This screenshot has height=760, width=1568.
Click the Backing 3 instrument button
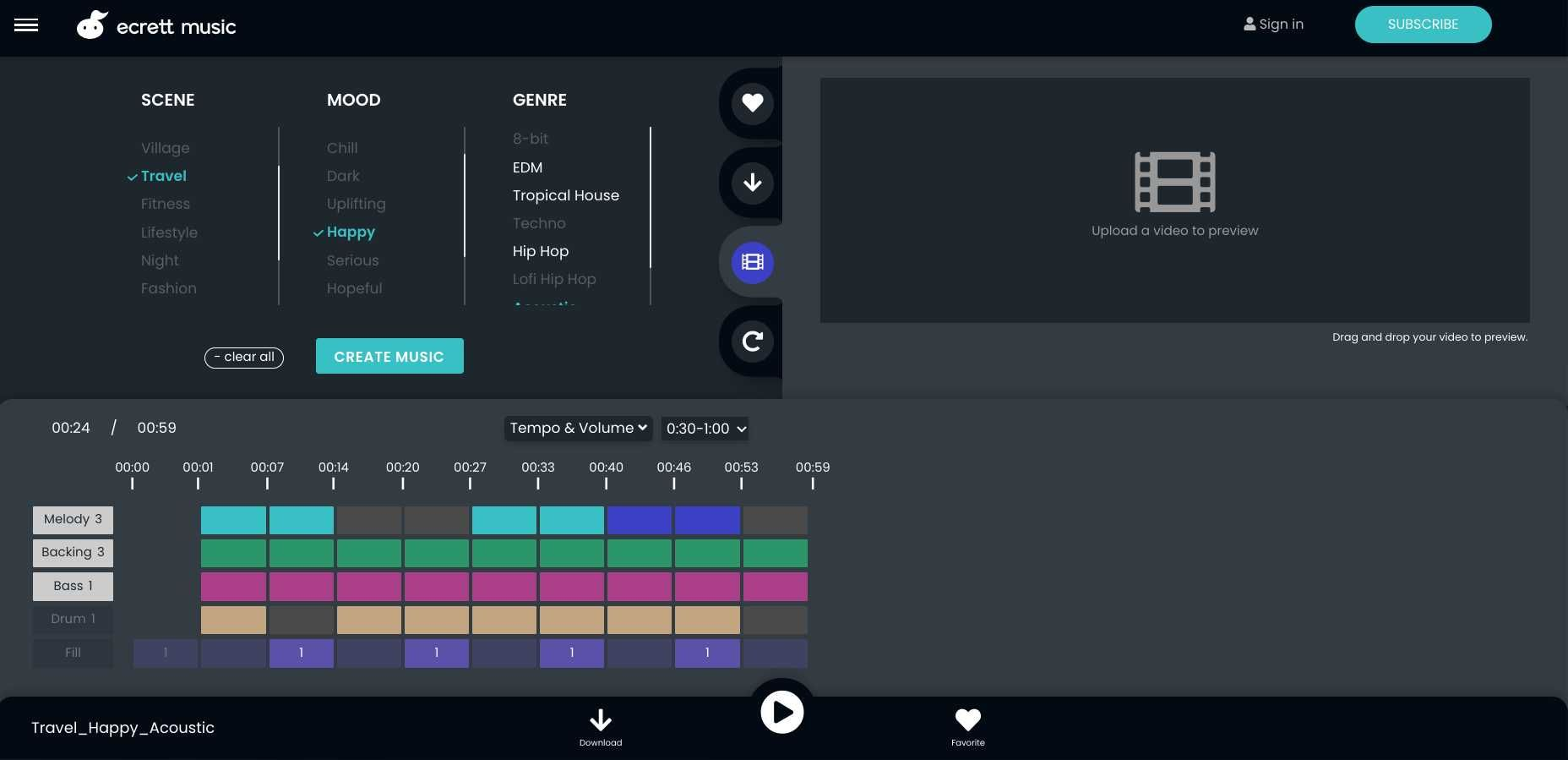73,553
